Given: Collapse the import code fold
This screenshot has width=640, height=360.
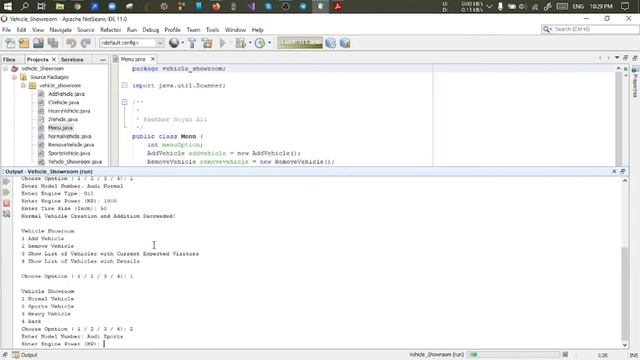Looking at the screenshot, I should click(124, 85).
